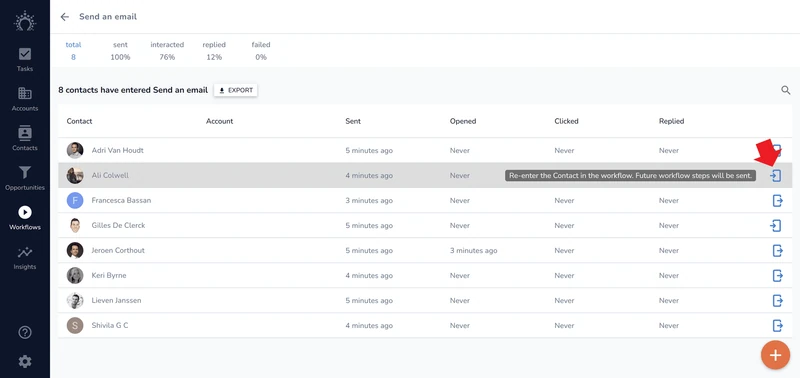Viewport: 800px width, 378px height.
Task: Re-enter Ali Colwell in the workflow
Action: [776, 175]
